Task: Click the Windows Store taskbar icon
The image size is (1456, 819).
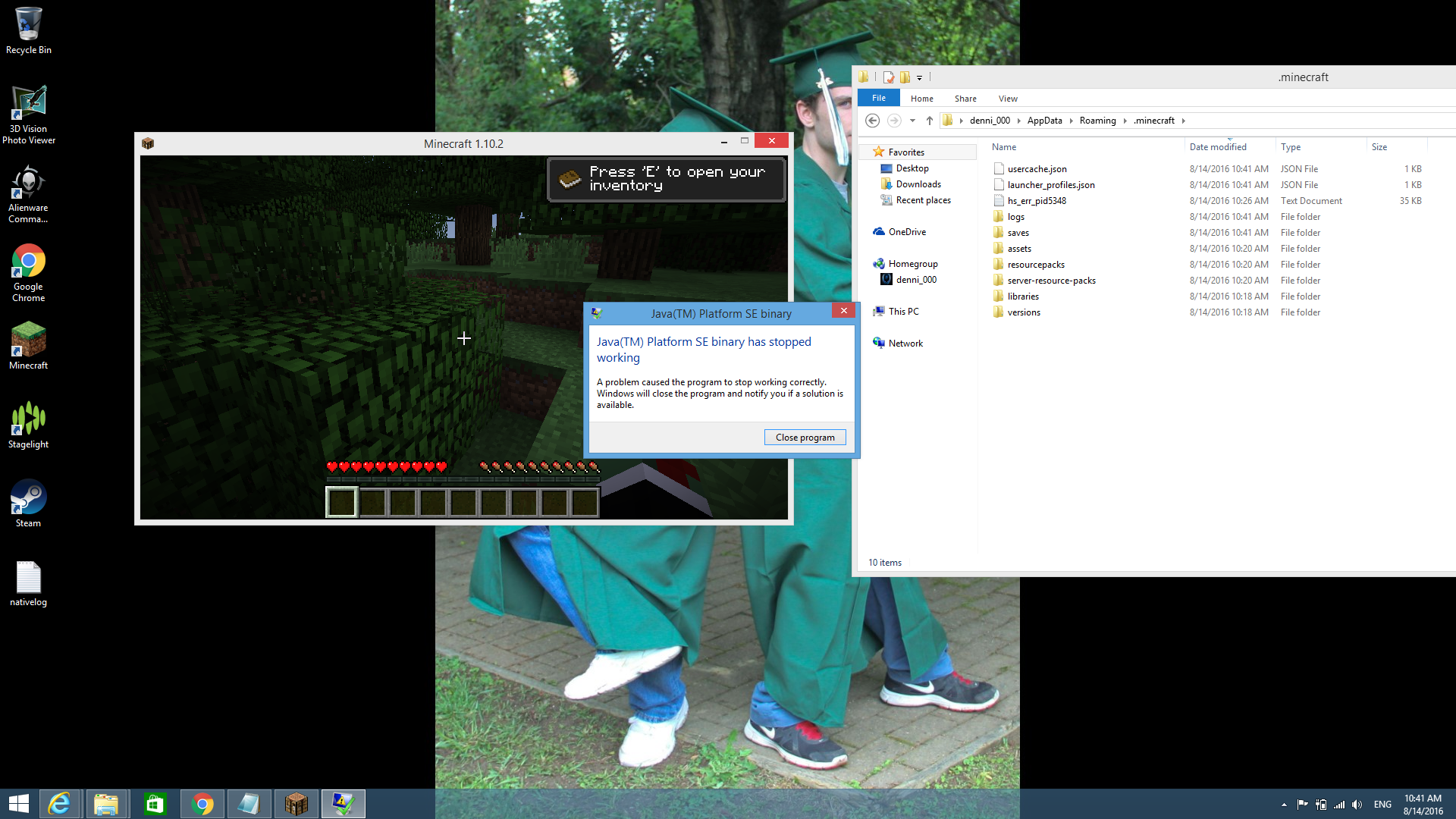Action: [155, 804]
